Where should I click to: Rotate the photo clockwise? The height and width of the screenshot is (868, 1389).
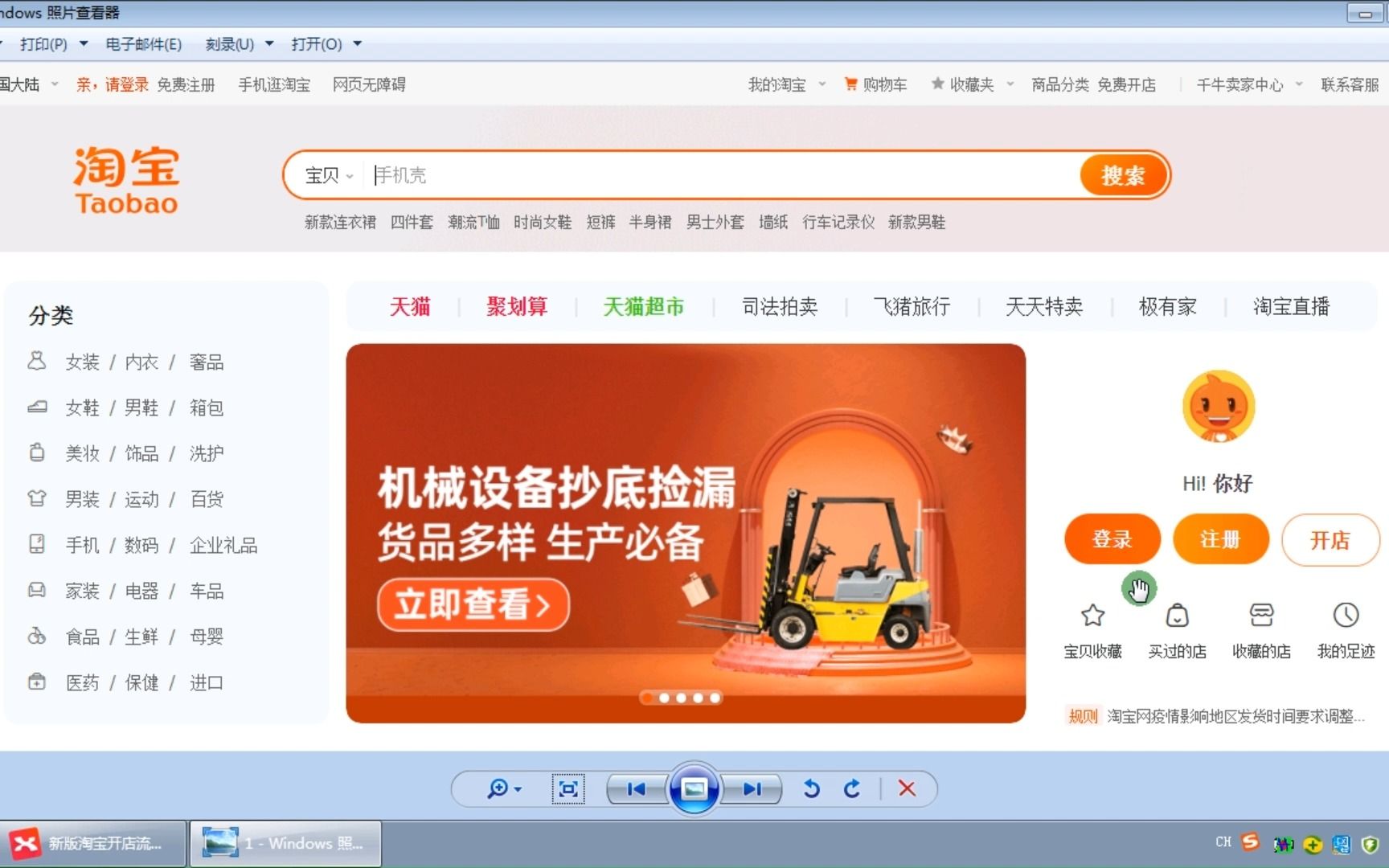(852, 789)
